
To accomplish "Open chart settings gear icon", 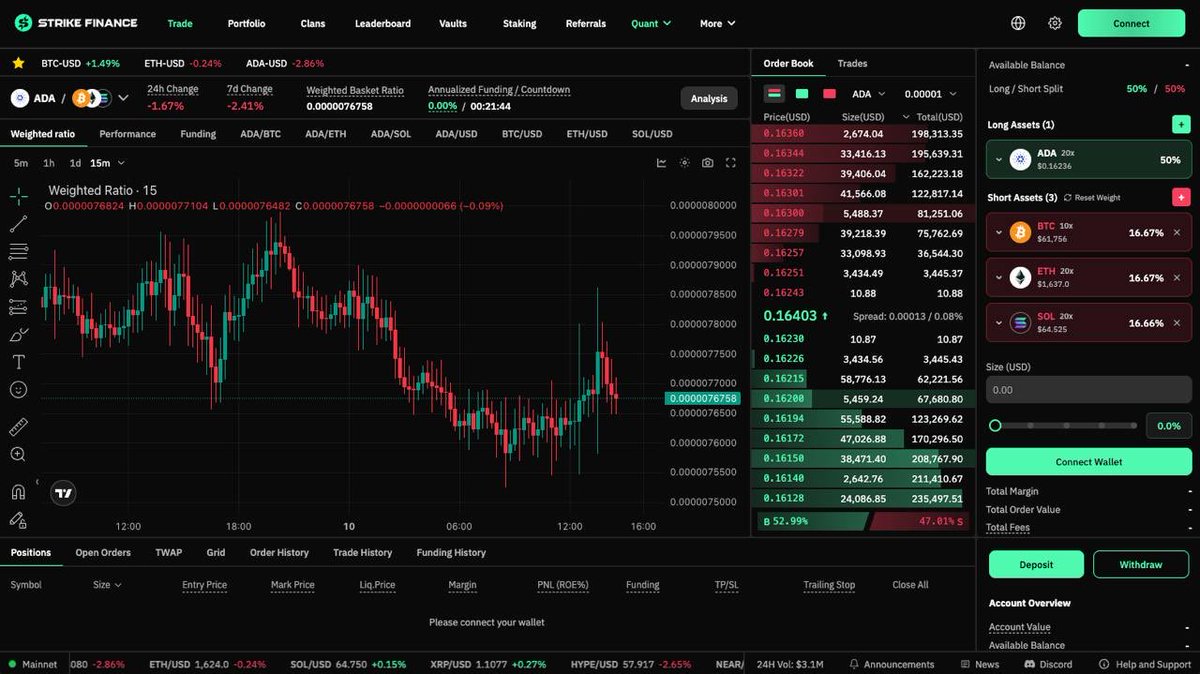I will click(685, 163).
